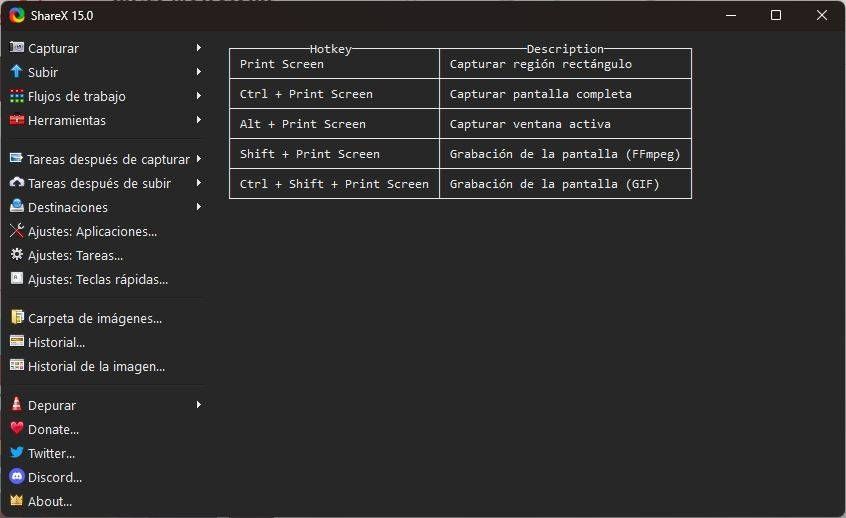Screen dimensions: 846x518
Task: Open the About dialog link
Action: [50, 501]
